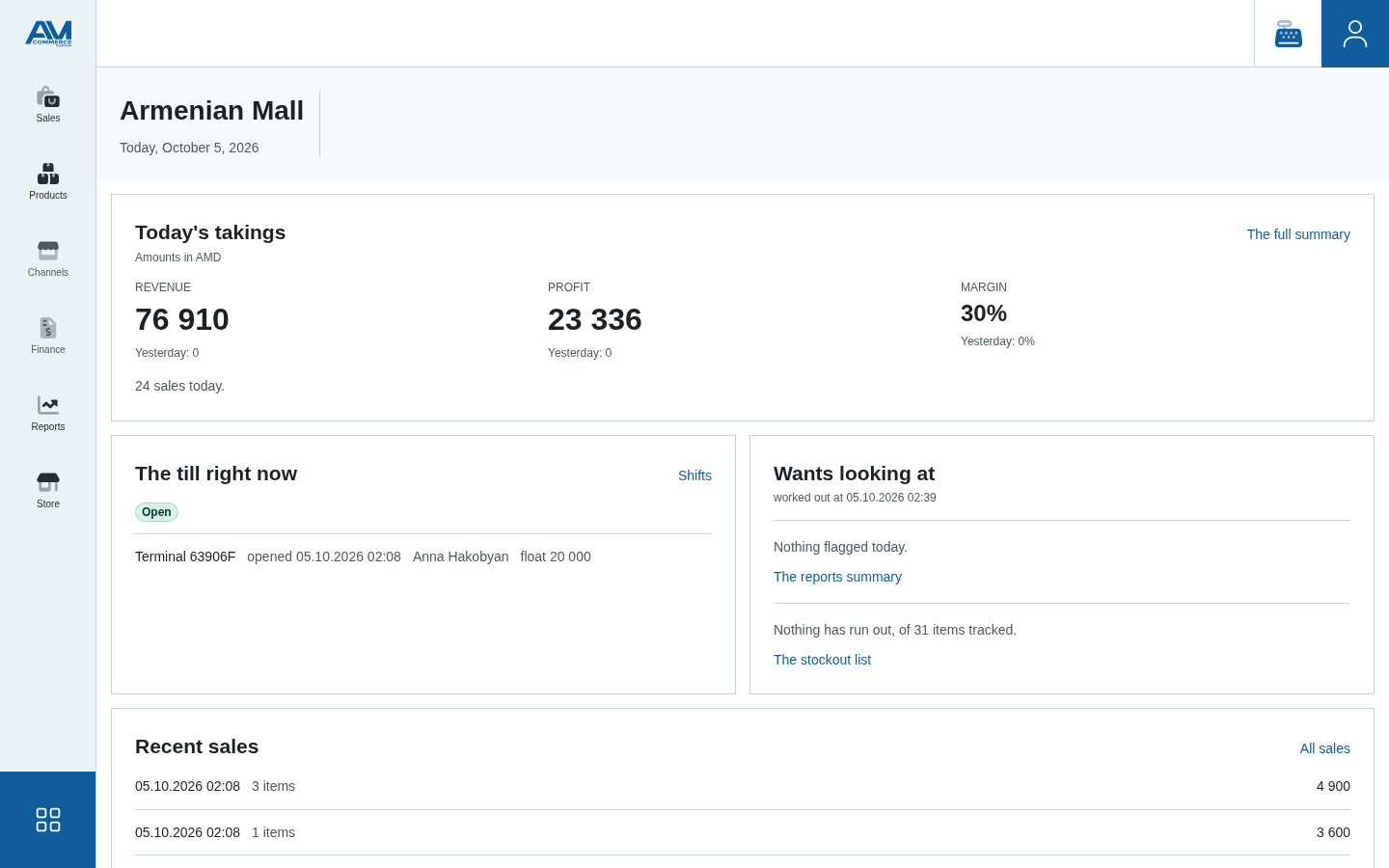Click the margin value 30%
The image size is (1389, 868).
pyautogui.click(x=984, y=313)
